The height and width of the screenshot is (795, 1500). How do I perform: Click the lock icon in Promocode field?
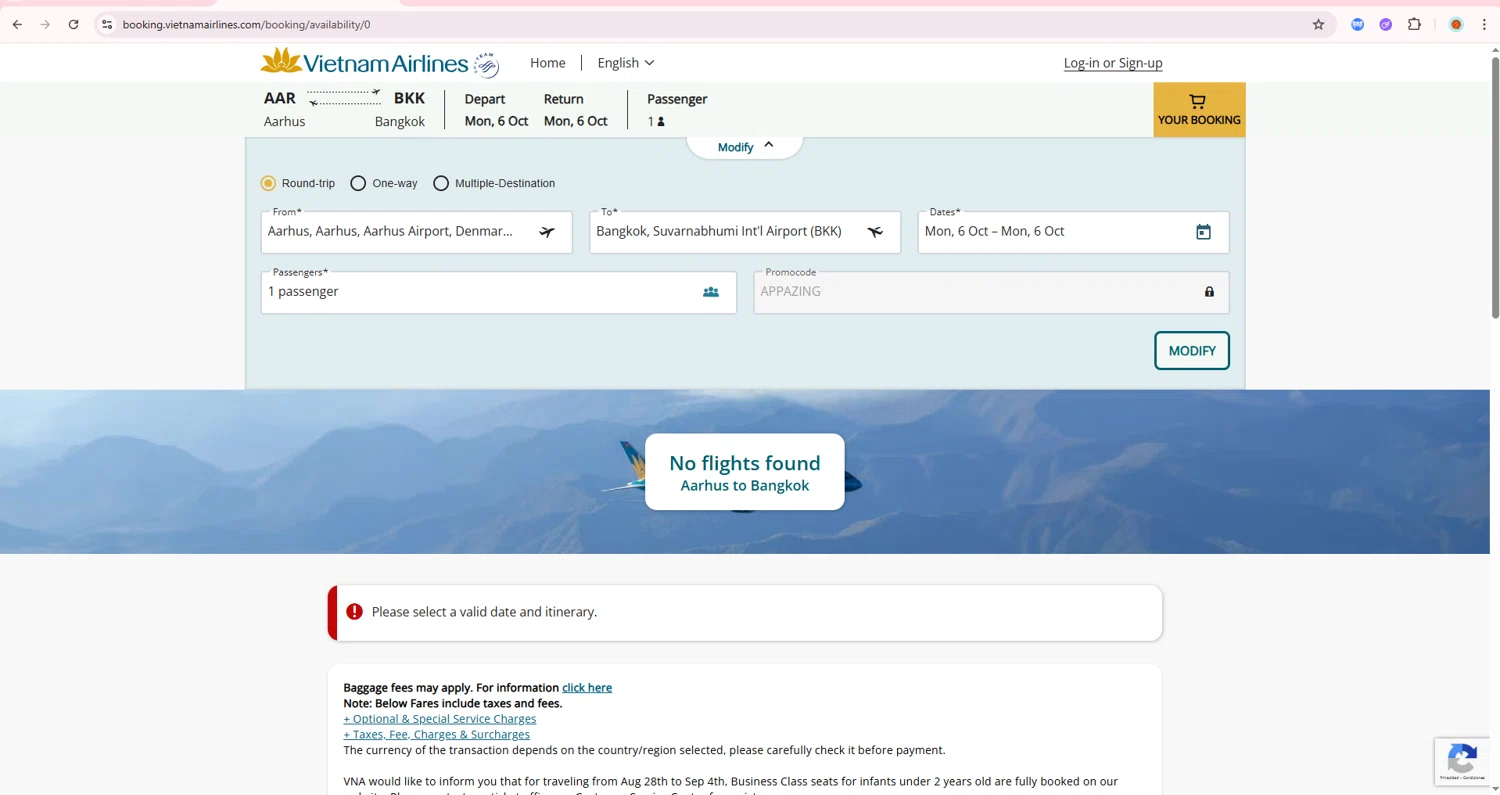pyautogui.click(x=1209, y=292)
